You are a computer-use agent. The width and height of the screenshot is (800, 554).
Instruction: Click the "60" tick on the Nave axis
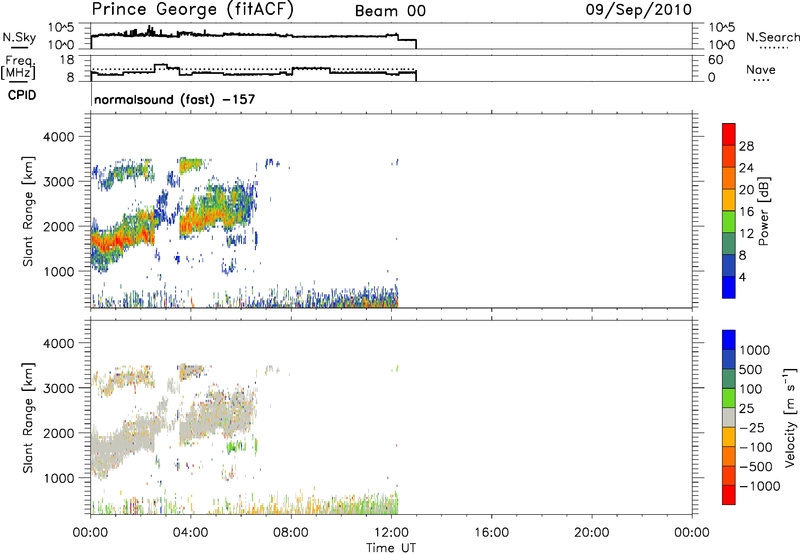(x=716, y=60)
